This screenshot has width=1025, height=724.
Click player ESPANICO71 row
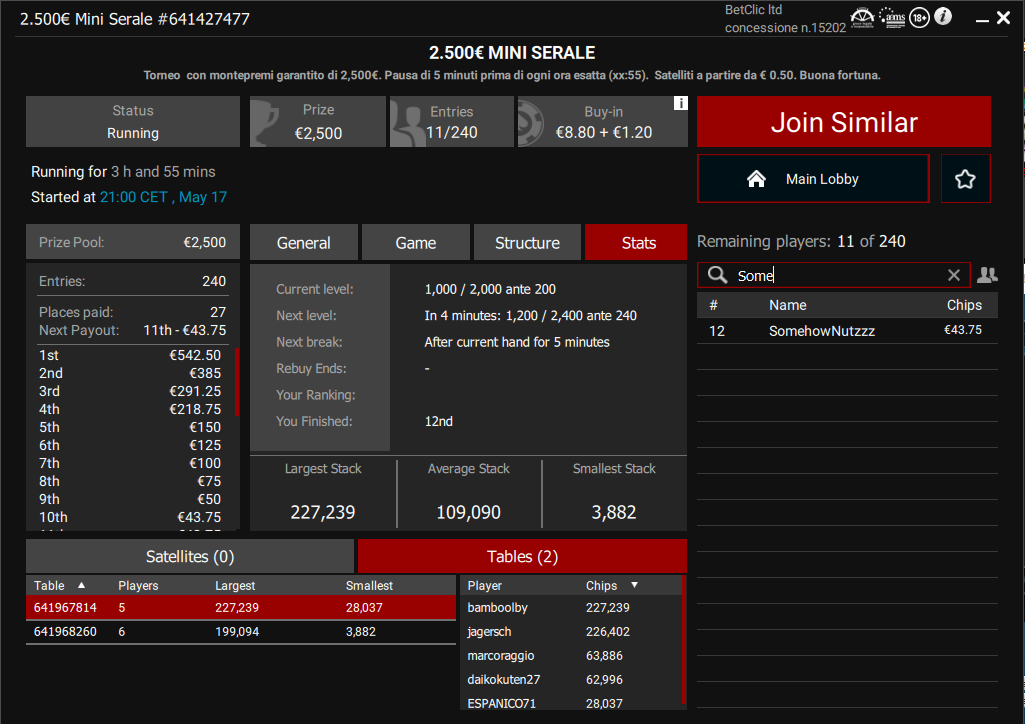click(x=571, y=702)
